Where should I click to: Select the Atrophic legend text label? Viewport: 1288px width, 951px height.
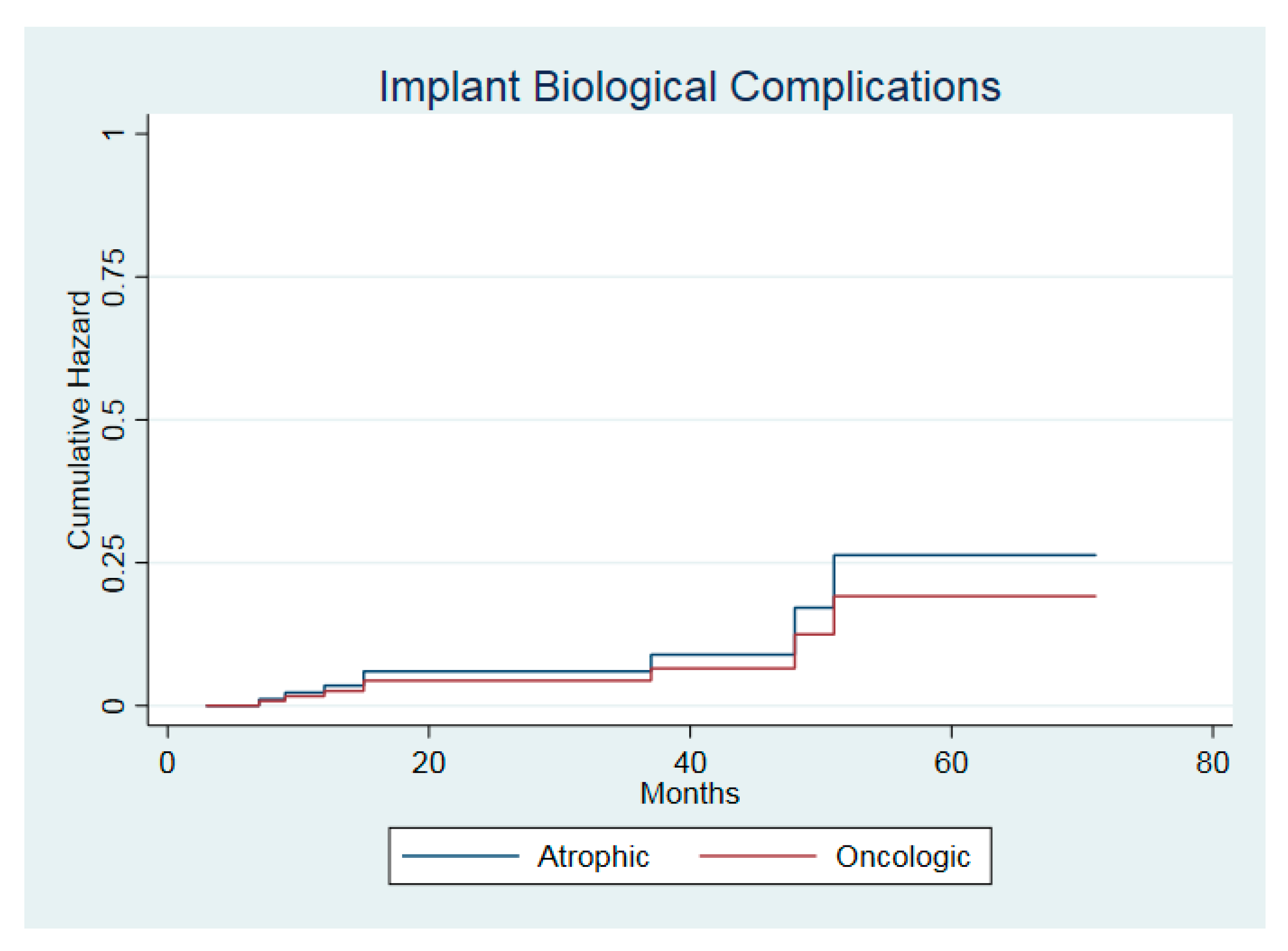(593, 856)
